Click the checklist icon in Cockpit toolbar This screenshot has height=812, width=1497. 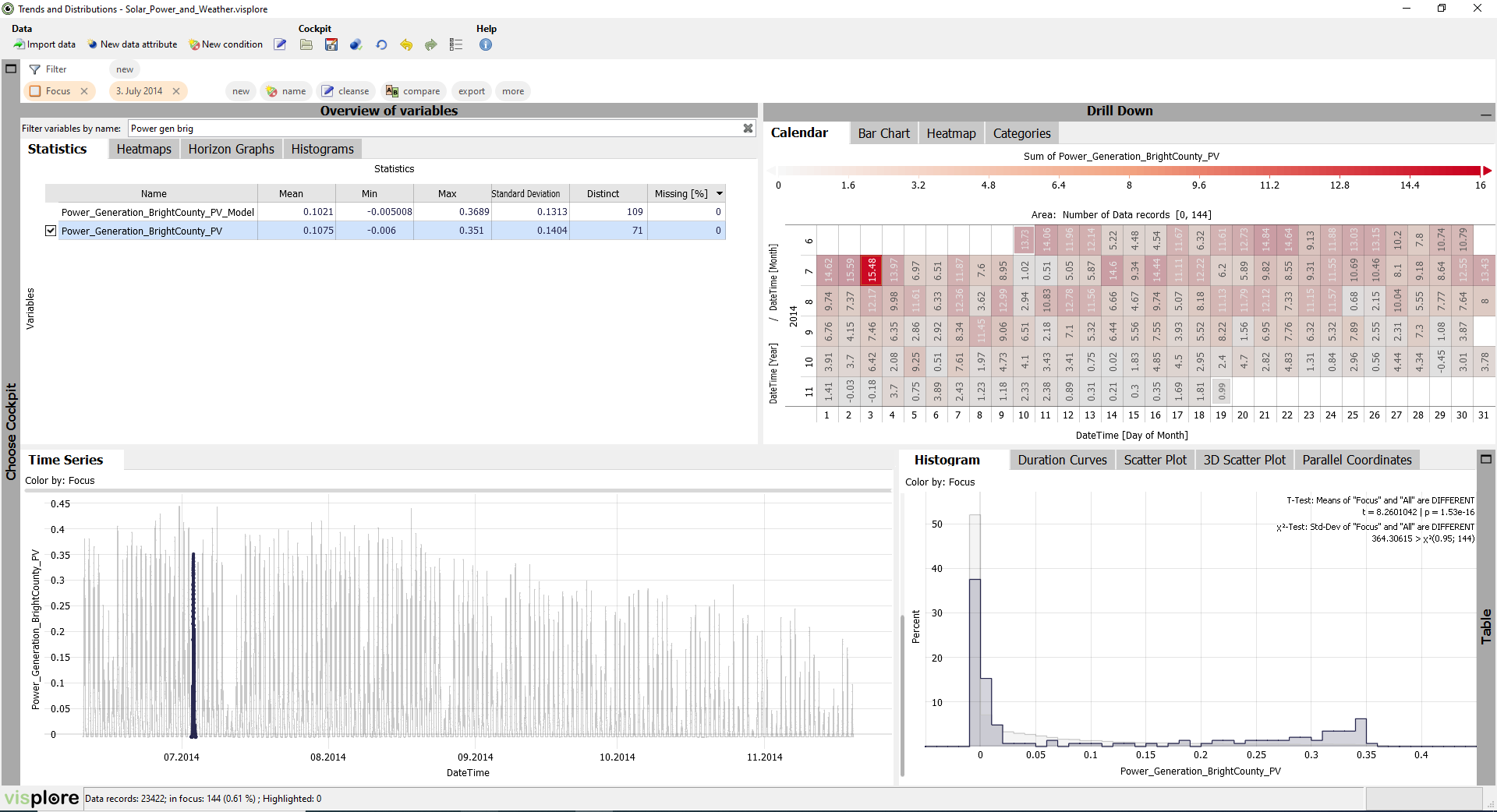pos(456,44)
